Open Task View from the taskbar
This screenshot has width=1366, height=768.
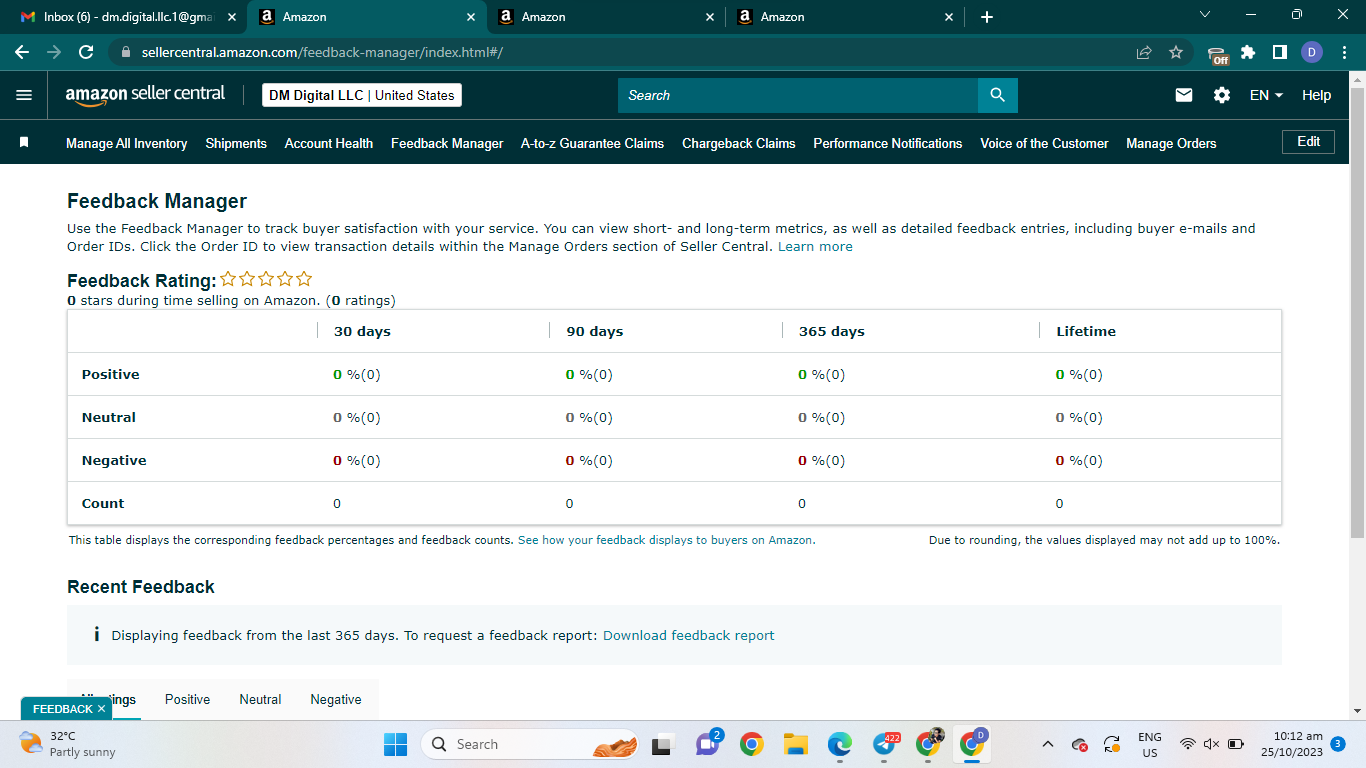point(661,744)
